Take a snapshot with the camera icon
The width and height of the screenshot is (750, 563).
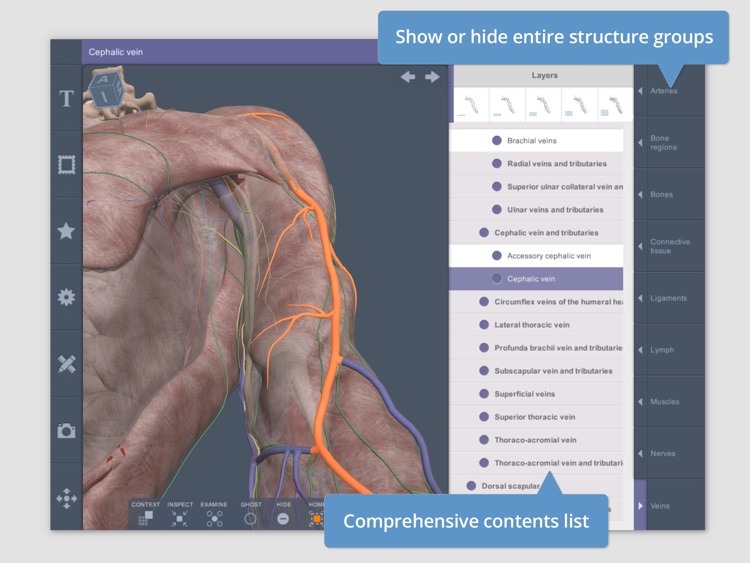[66, 431]
